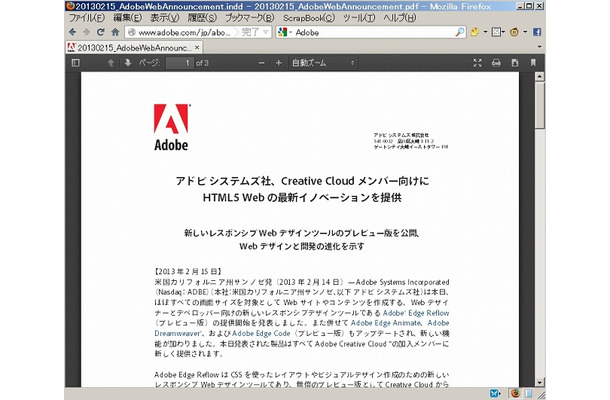This screenshot has height=400, width=610.
Task: Open the Adobe Edge Reflow link
Action: tap(416, 313)
